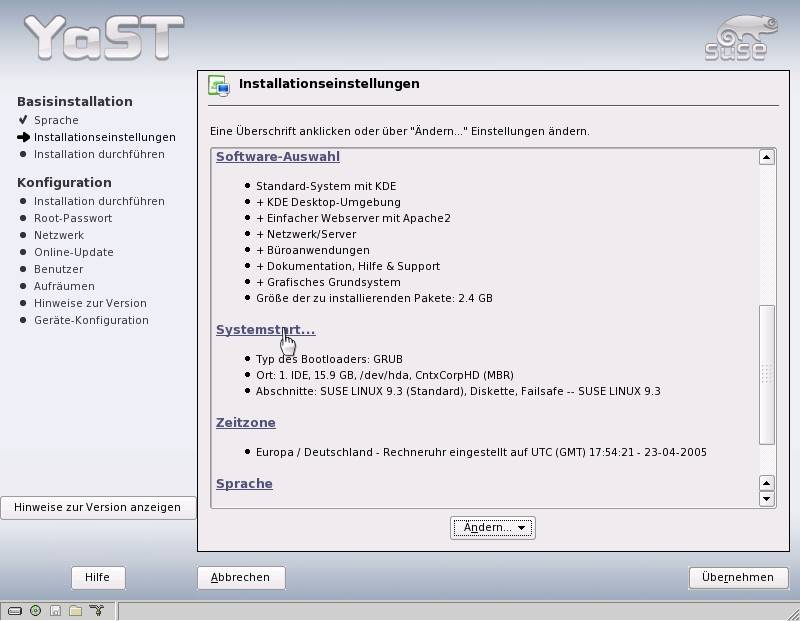
Task: Click the Übernehmen button
Action: click(x=738, y=577)
